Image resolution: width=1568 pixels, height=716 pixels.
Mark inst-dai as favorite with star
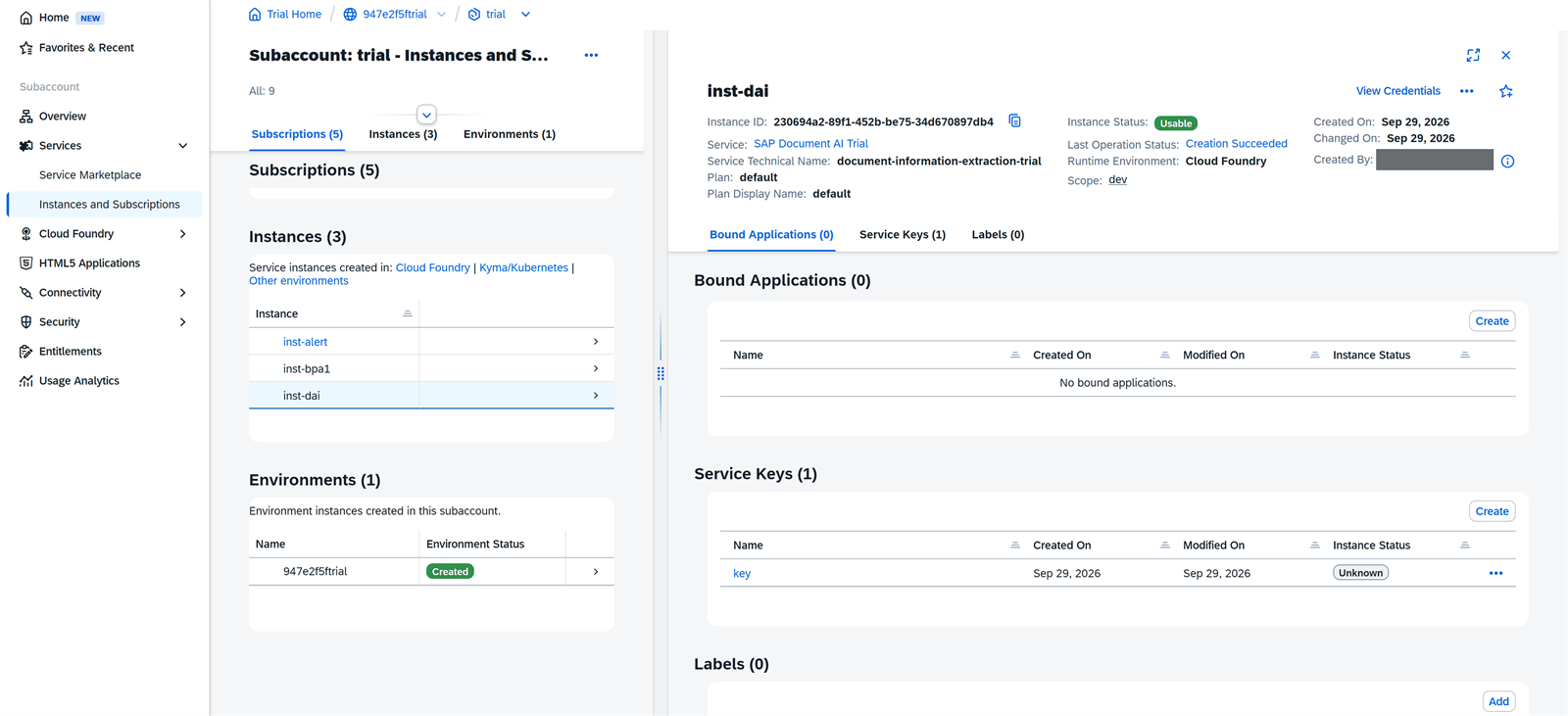(x=1506, y=91)
